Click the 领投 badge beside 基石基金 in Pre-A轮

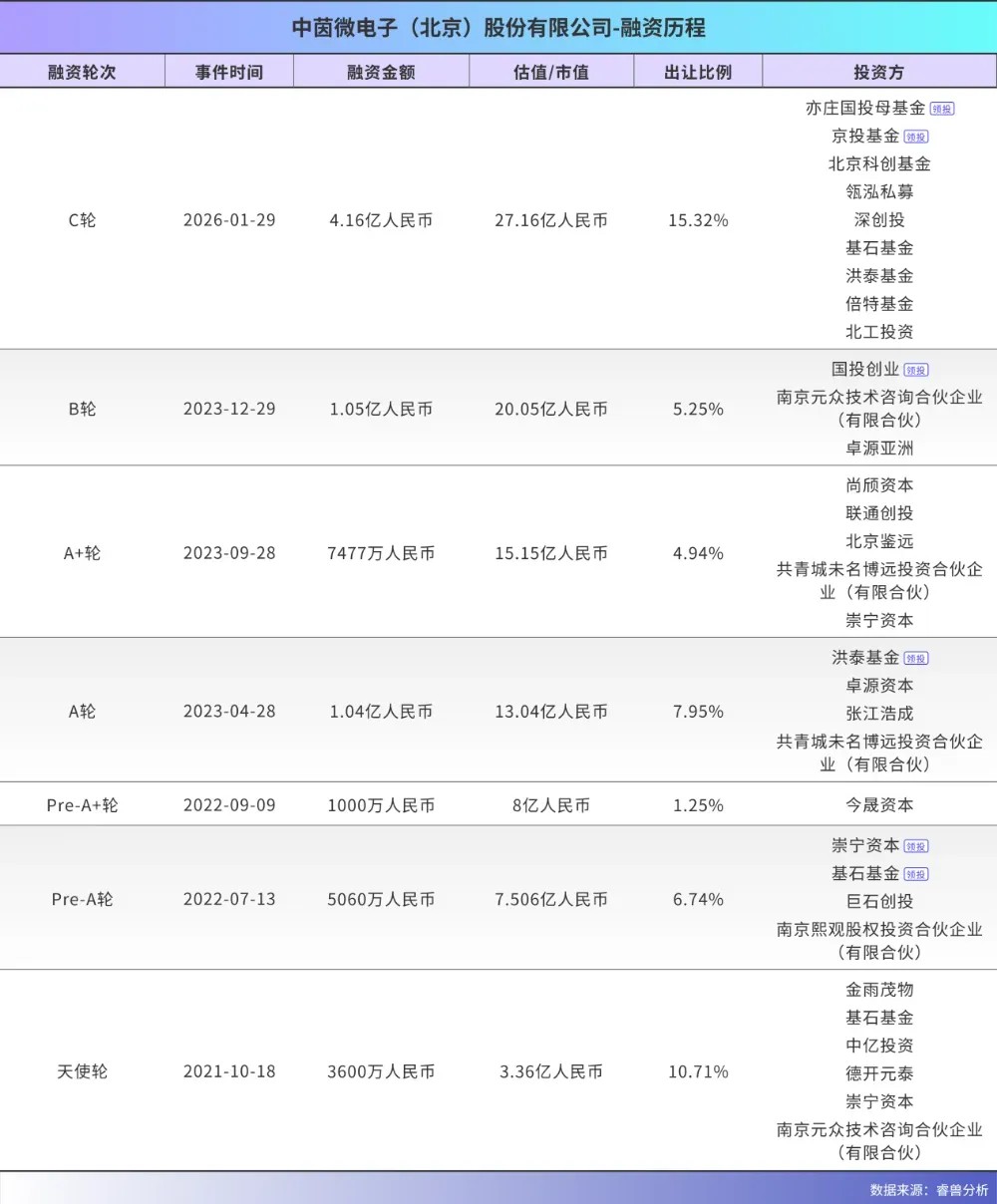click(916, 874)
